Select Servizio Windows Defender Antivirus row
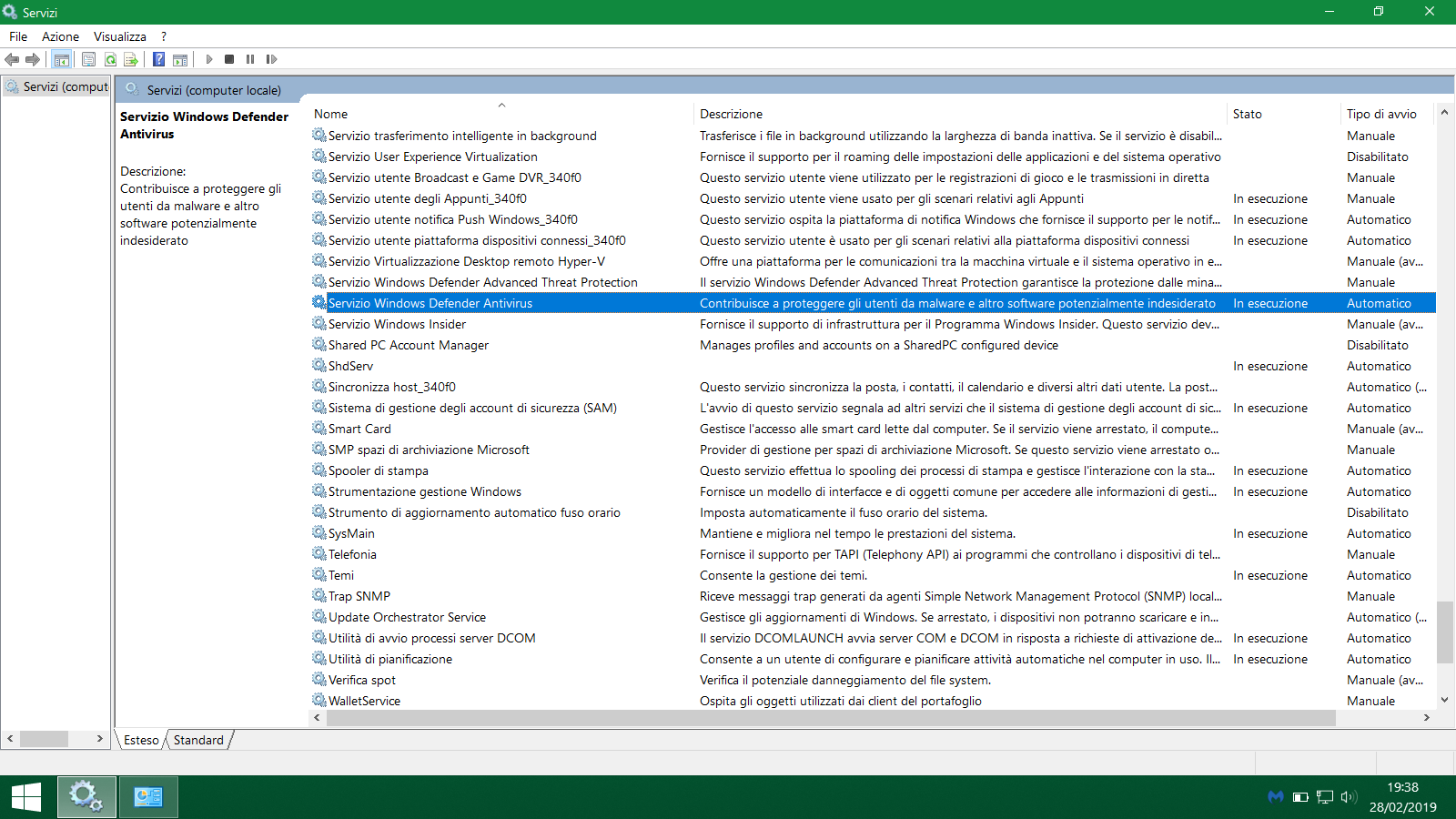This screenshot has height=819, width=1456. [x=873, y=303]
